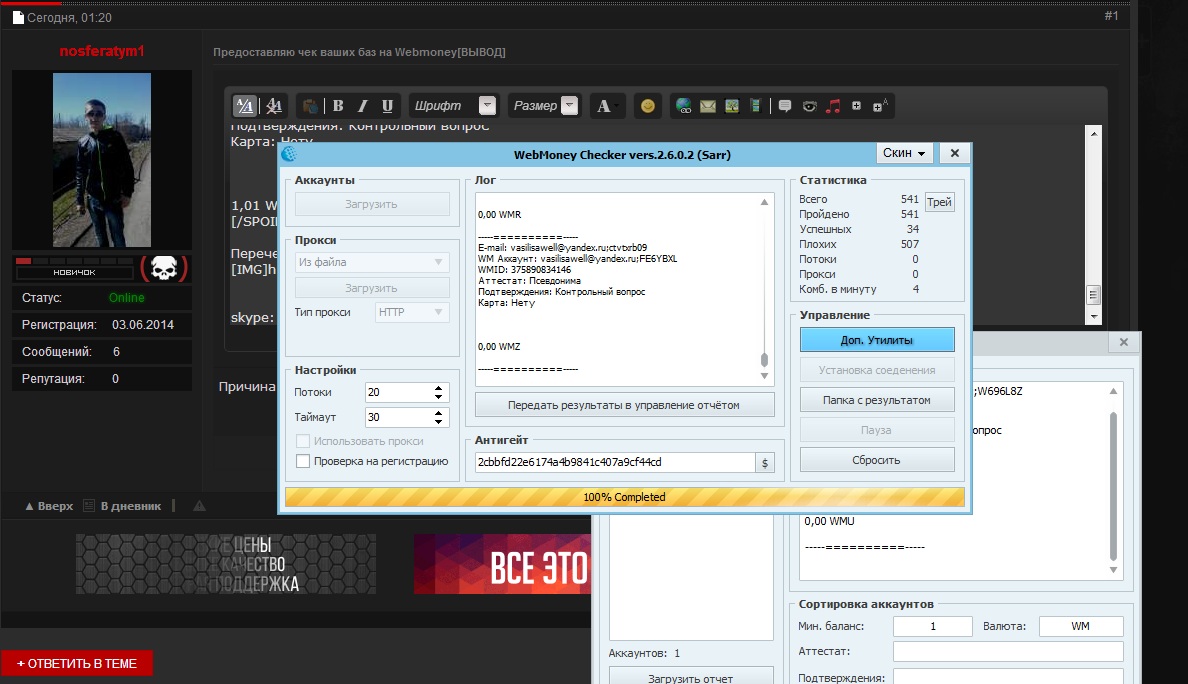Click the Антигейт key input field

click(614, 462)
